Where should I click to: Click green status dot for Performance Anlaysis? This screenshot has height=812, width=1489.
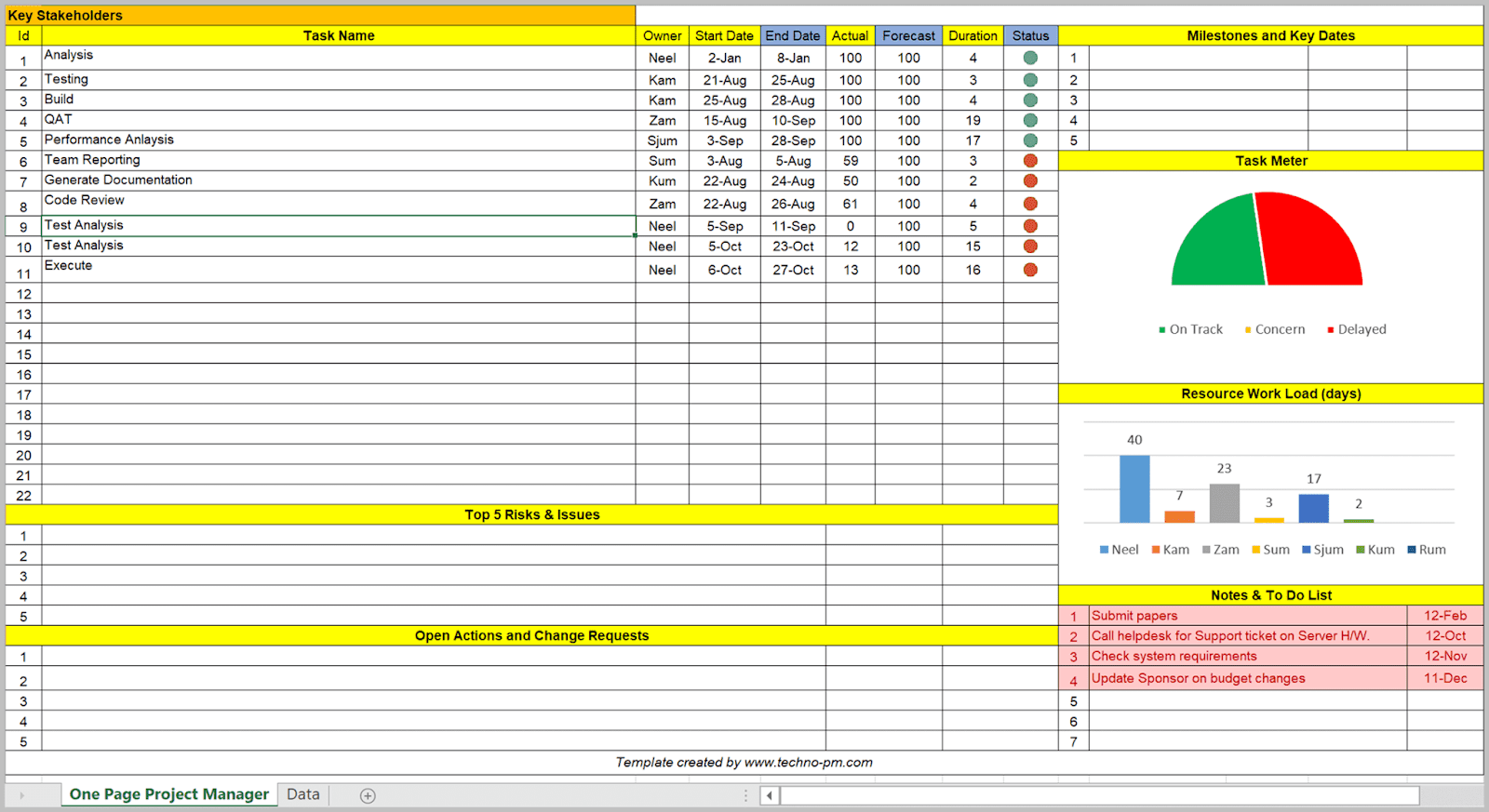(x=1030, y=140)
